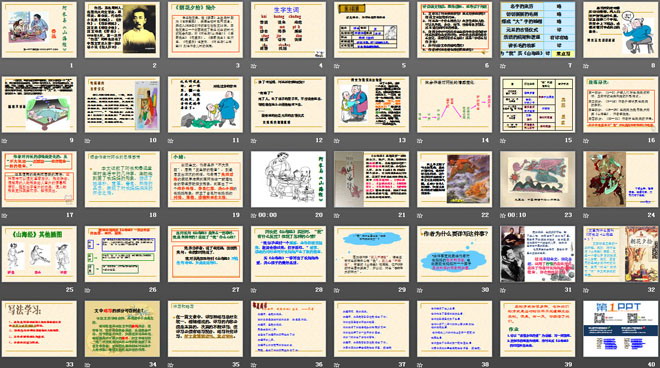Click the animation star under slide 16
The height and width of the screenshot is (368, 660).
click(586, 141)
